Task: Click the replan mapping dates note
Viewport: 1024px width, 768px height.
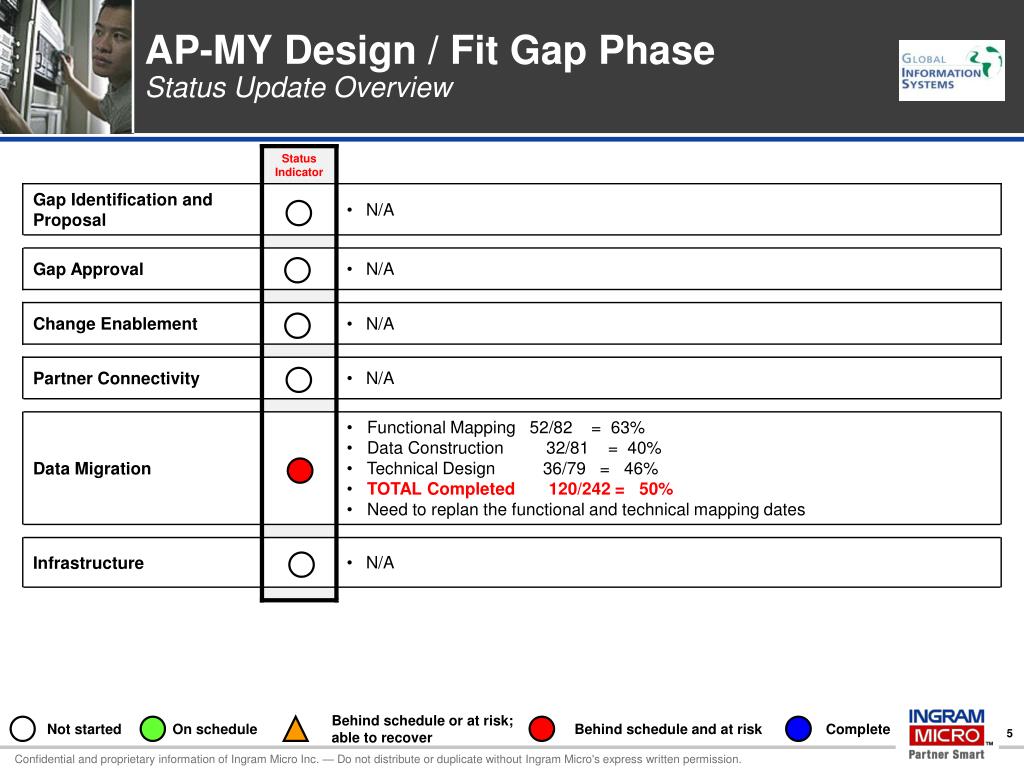Action: (586, 509)
